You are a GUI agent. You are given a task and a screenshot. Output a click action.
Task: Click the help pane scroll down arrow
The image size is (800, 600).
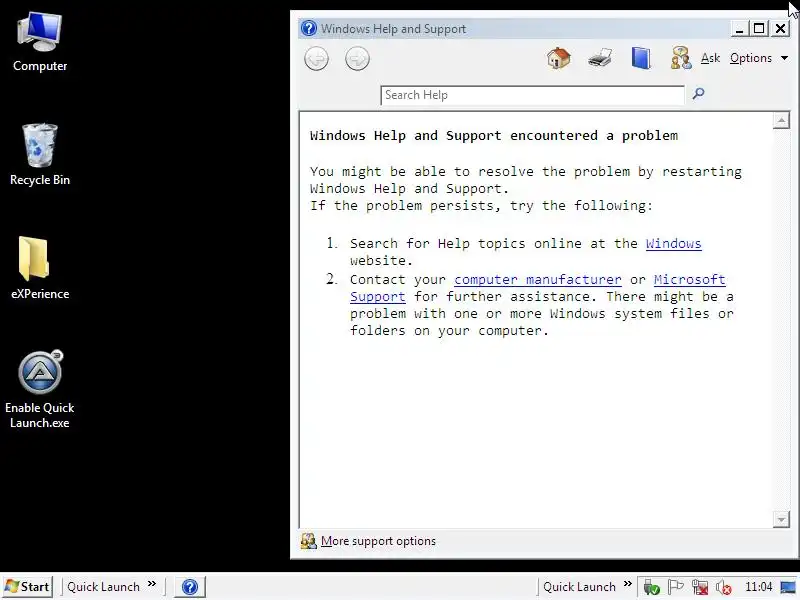click(x=781, y=519)
